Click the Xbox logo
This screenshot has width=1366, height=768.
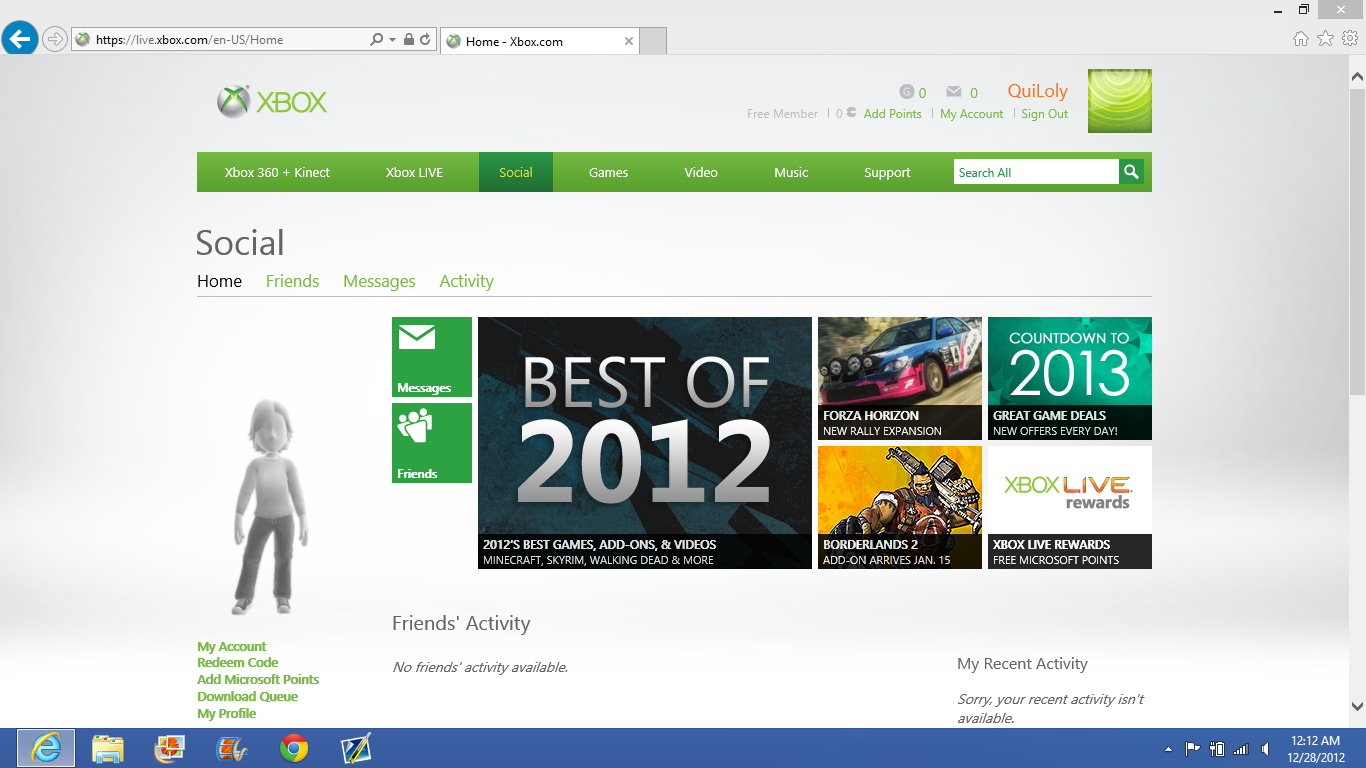click(272, 102)
